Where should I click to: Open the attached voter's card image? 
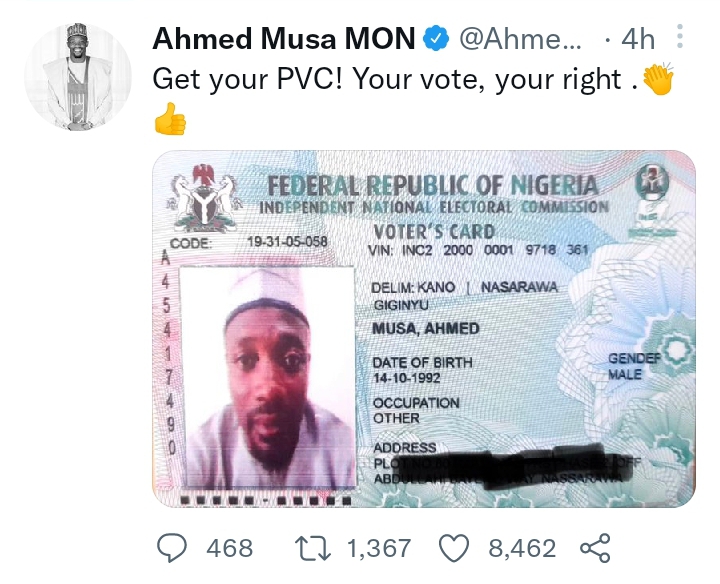424,330
